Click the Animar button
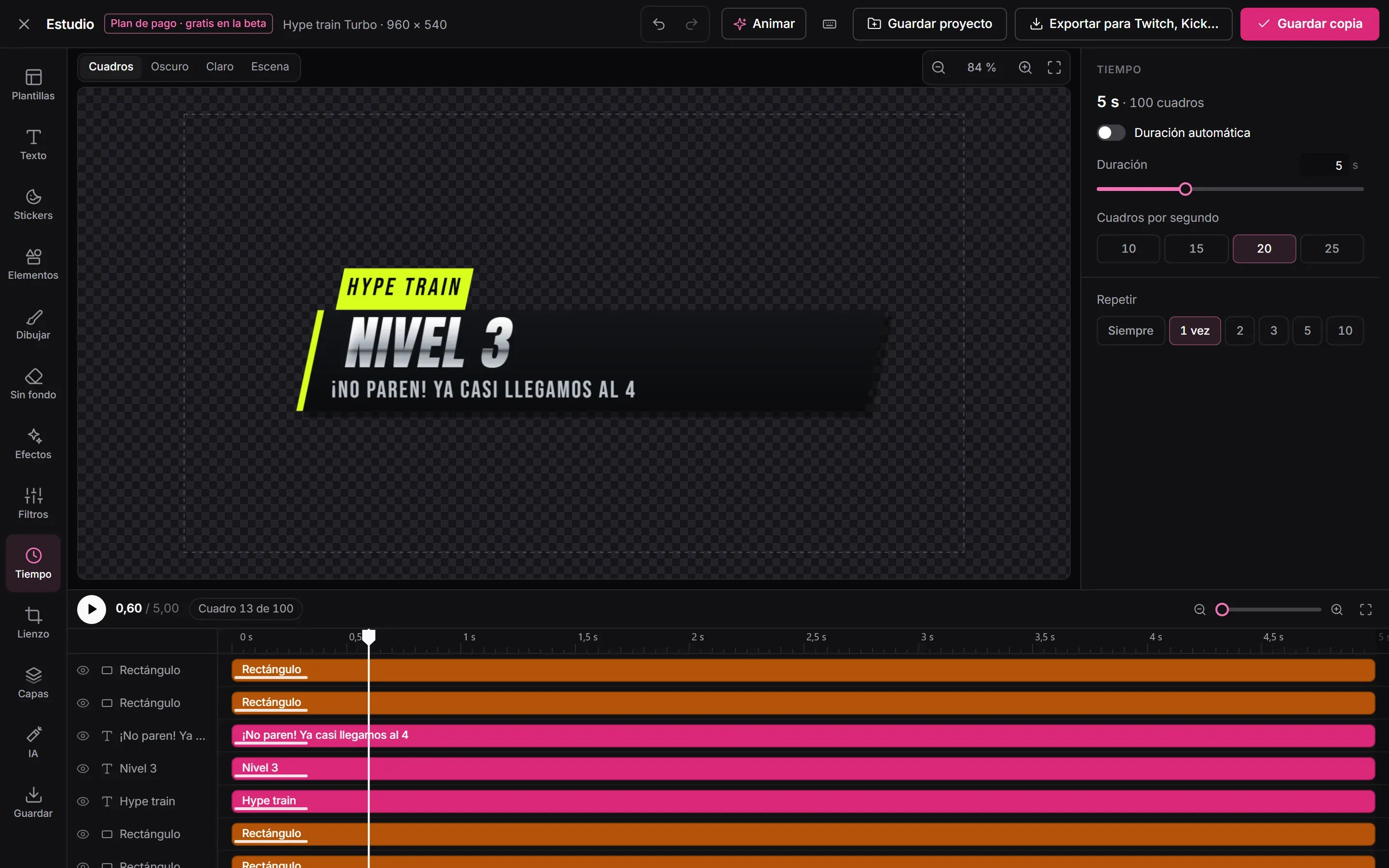The image size is (1389, 868). coord(763,24)
